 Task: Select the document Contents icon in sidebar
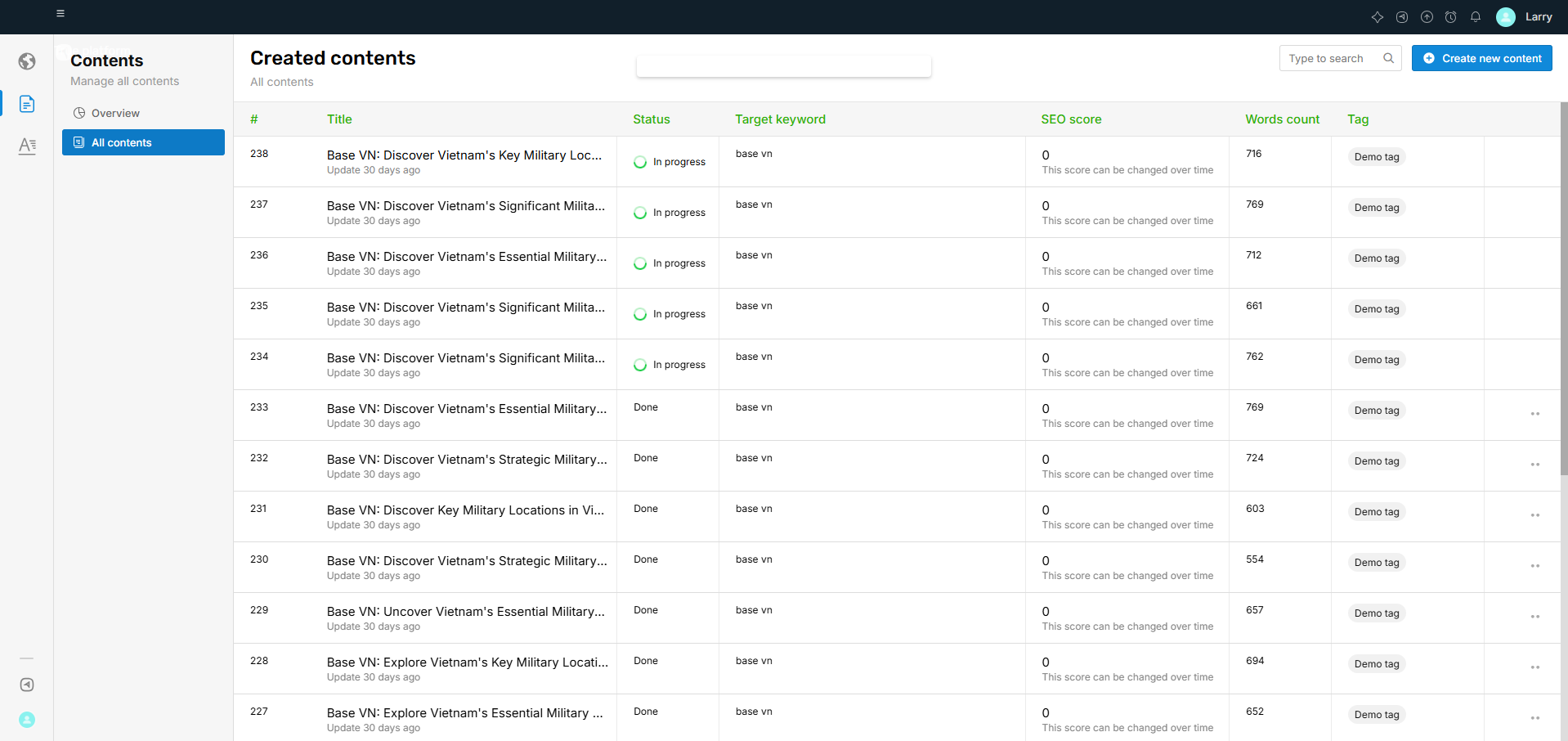tap(27, 104)
